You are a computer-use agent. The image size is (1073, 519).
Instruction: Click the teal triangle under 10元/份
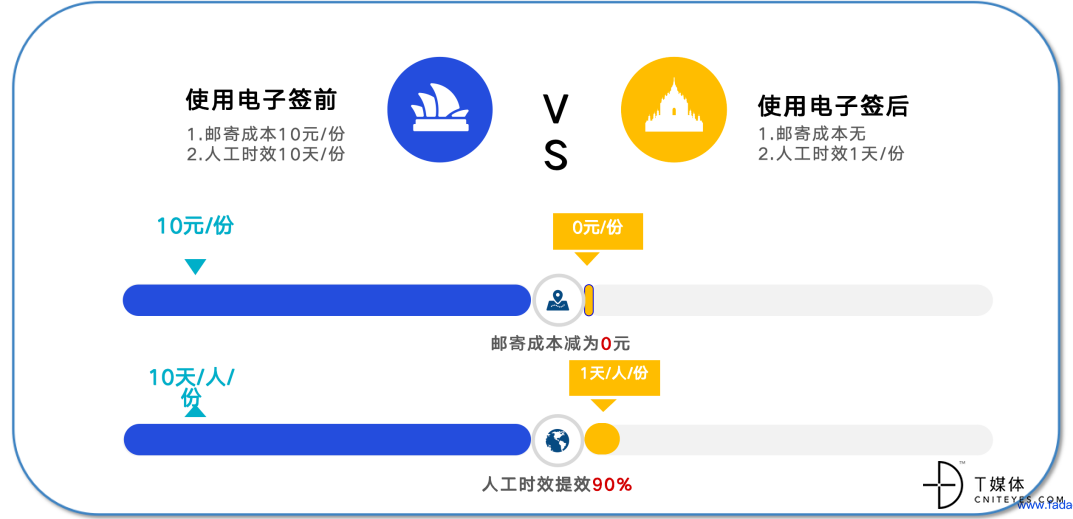pos(195,267)
